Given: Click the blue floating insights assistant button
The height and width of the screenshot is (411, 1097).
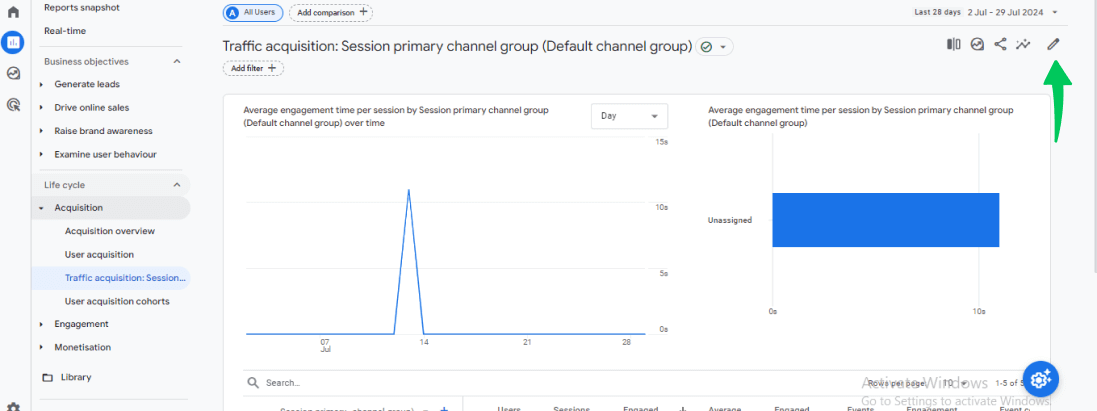Looking at the screenshot, I should tap(1040, 379).
